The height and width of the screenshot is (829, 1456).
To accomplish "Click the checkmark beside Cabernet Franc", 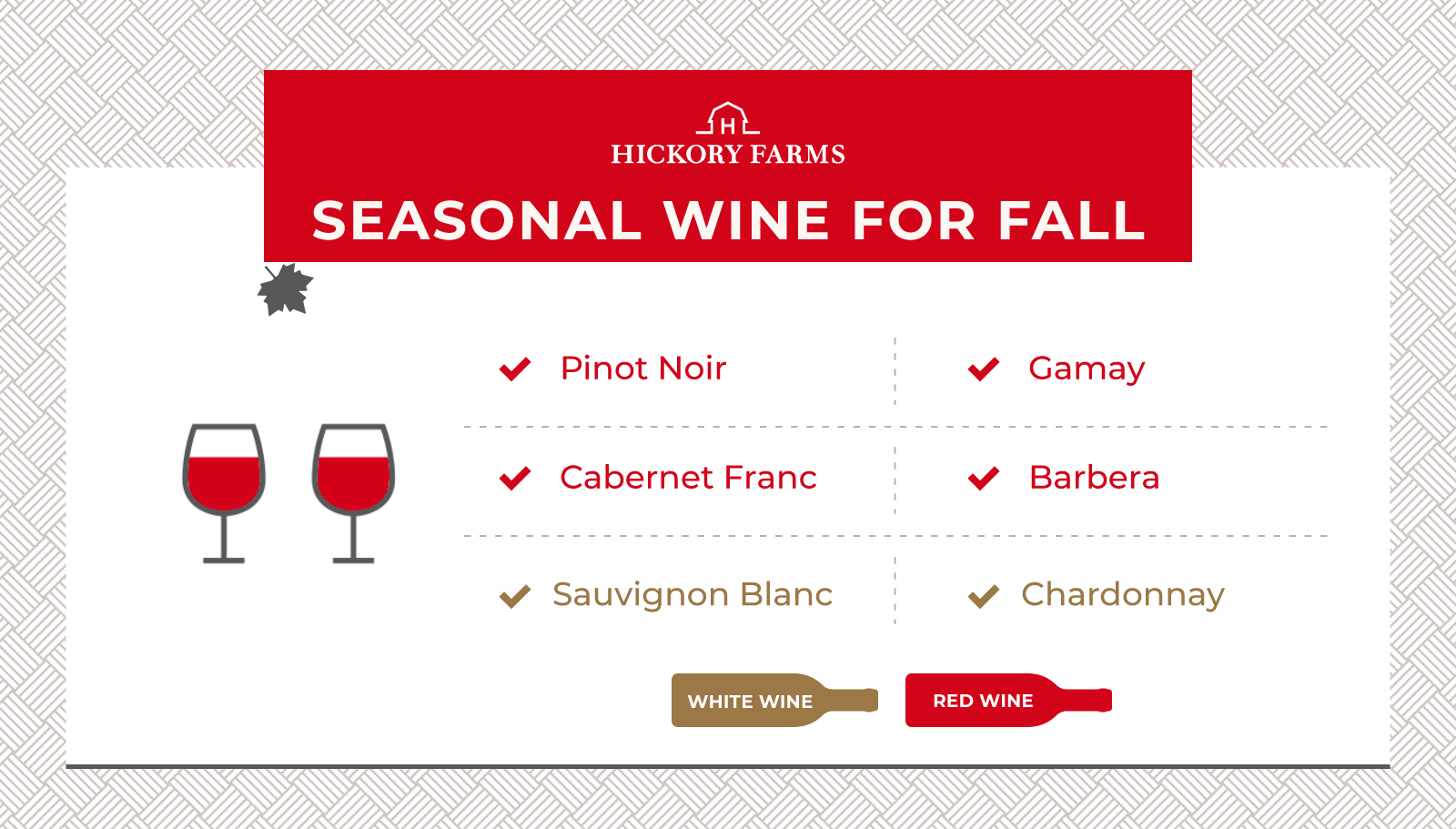I will coord(515,479).
